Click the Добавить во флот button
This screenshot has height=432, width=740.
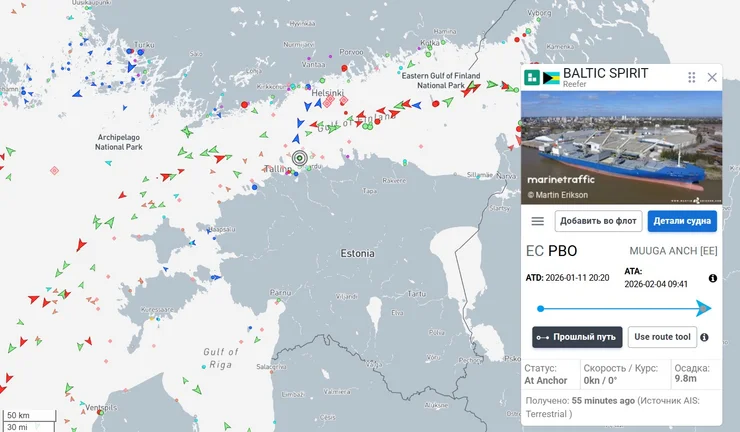coord(598,221)
